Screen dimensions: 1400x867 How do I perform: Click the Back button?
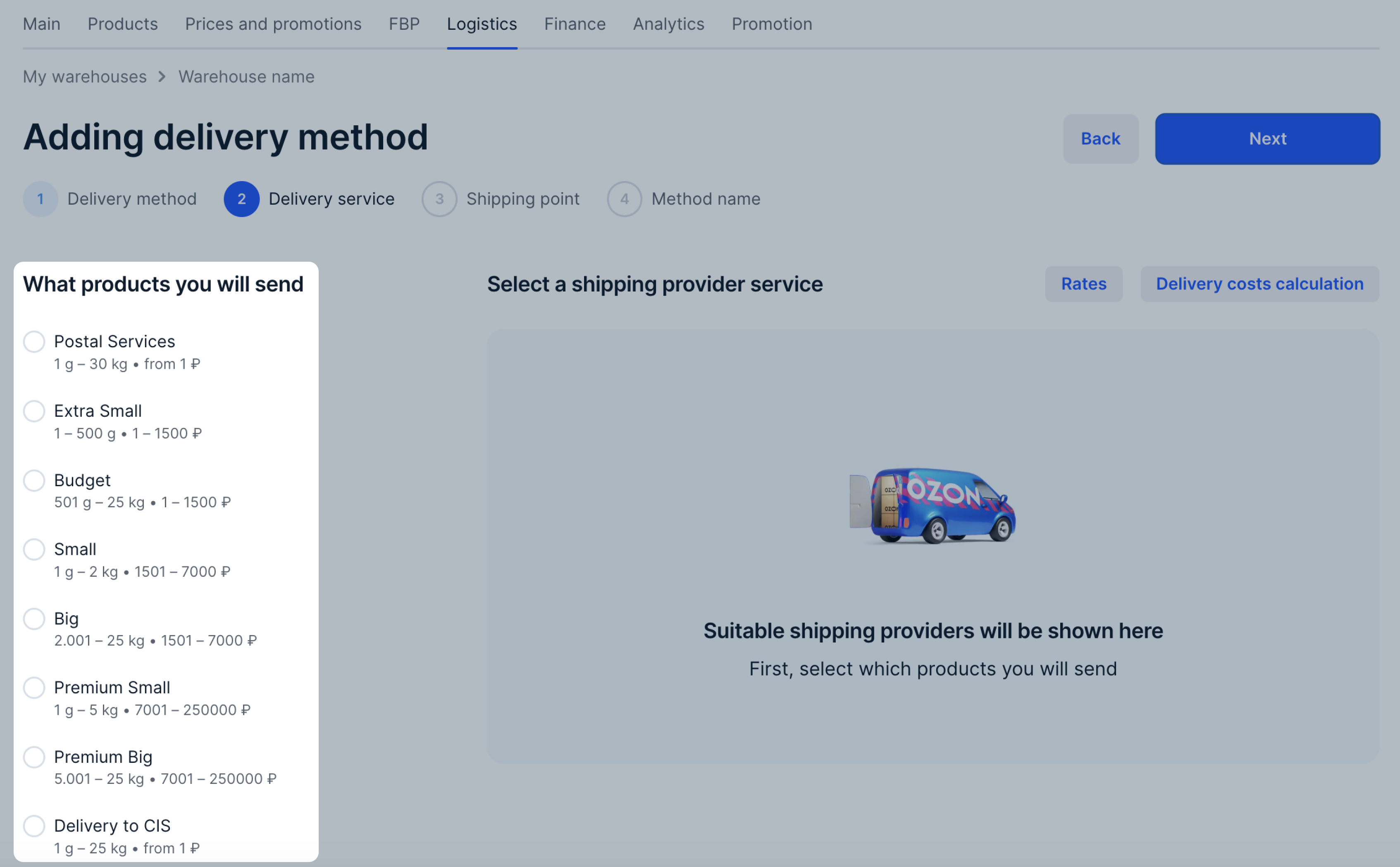tap(1101, 139)
